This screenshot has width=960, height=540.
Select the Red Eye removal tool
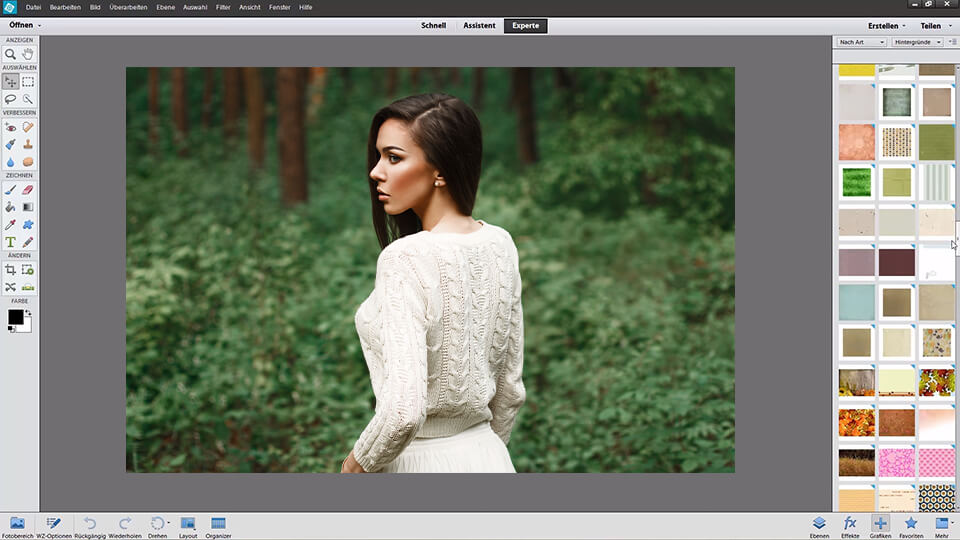pyautogui.click(x=10, y=127)
